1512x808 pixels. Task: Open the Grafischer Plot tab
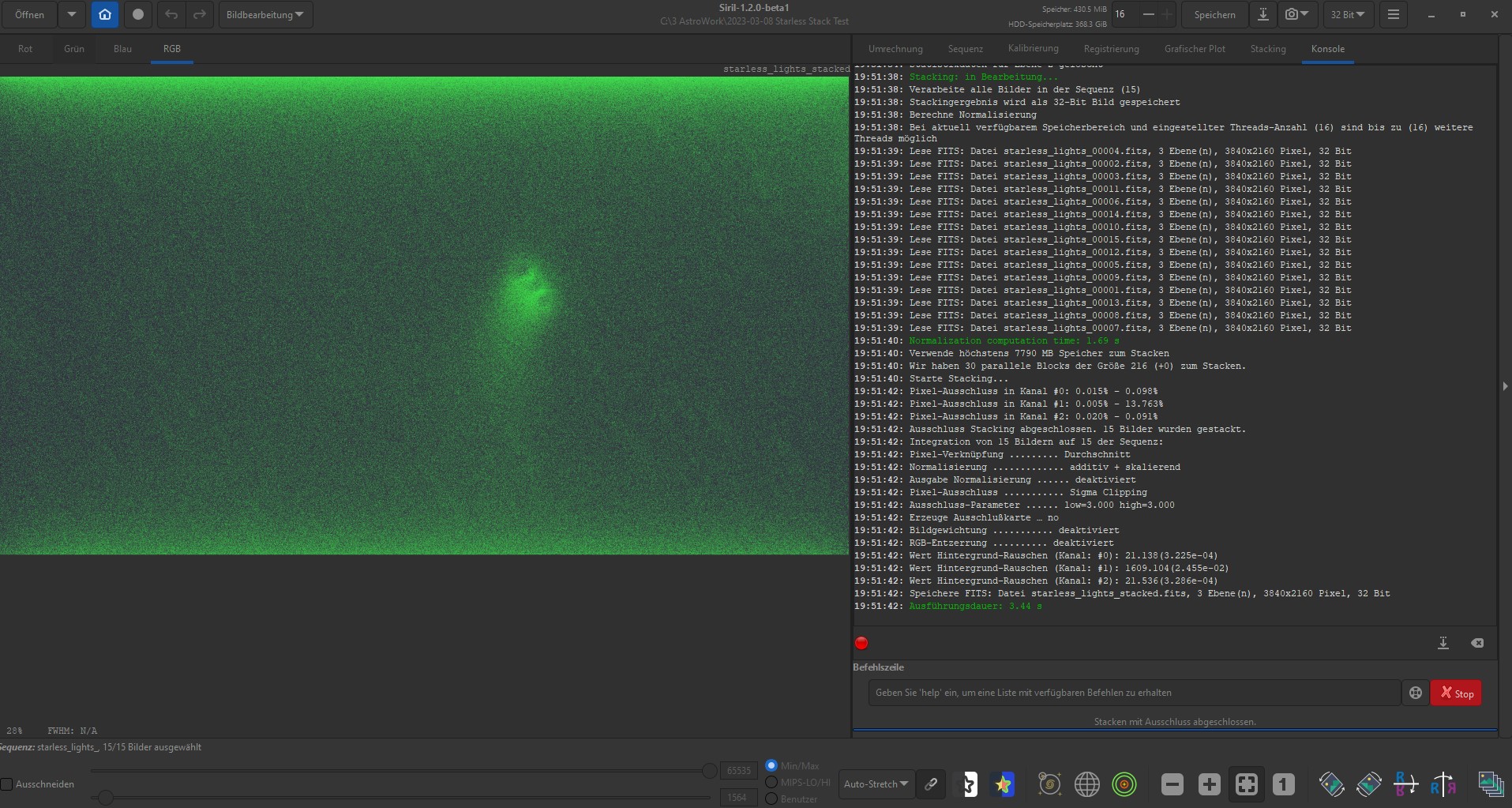tap(1195, 48)
